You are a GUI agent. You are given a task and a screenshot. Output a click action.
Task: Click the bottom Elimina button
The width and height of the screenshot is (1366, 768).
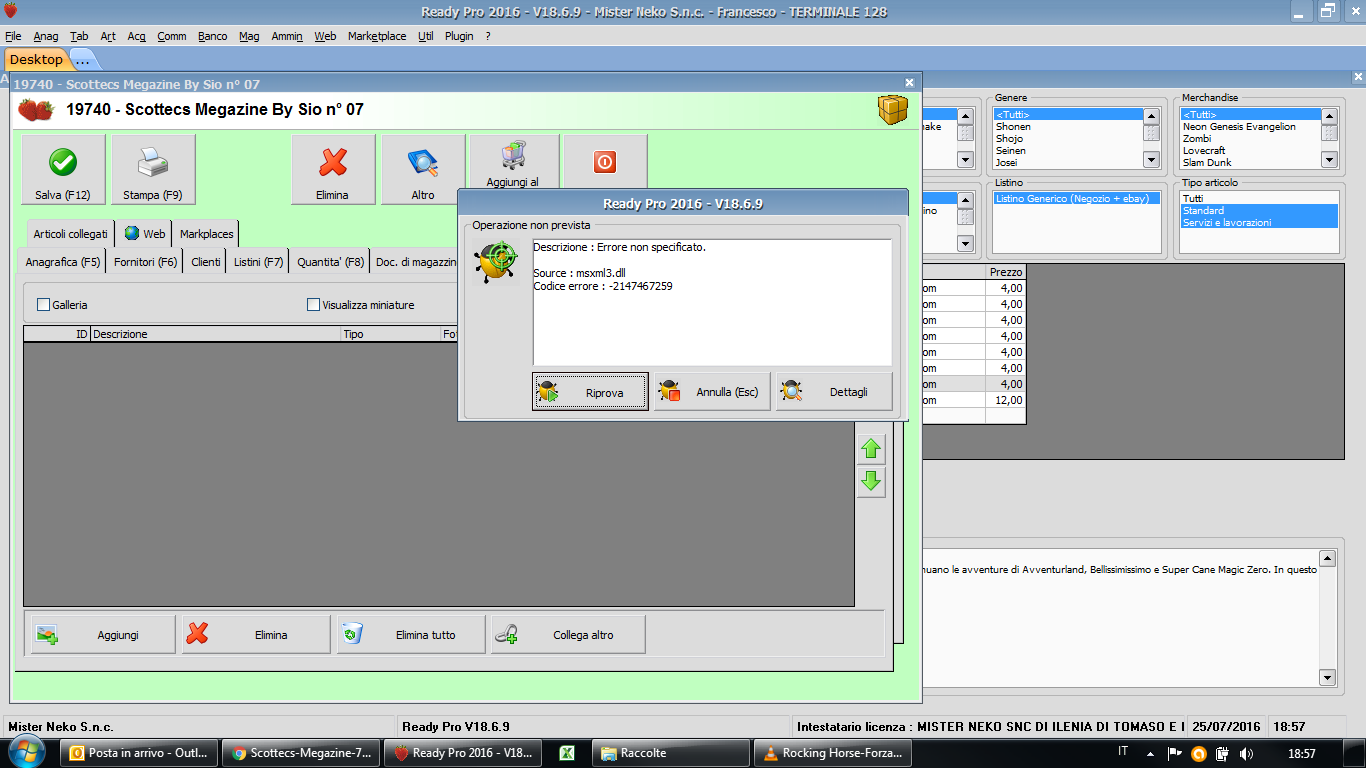[256, 634]
